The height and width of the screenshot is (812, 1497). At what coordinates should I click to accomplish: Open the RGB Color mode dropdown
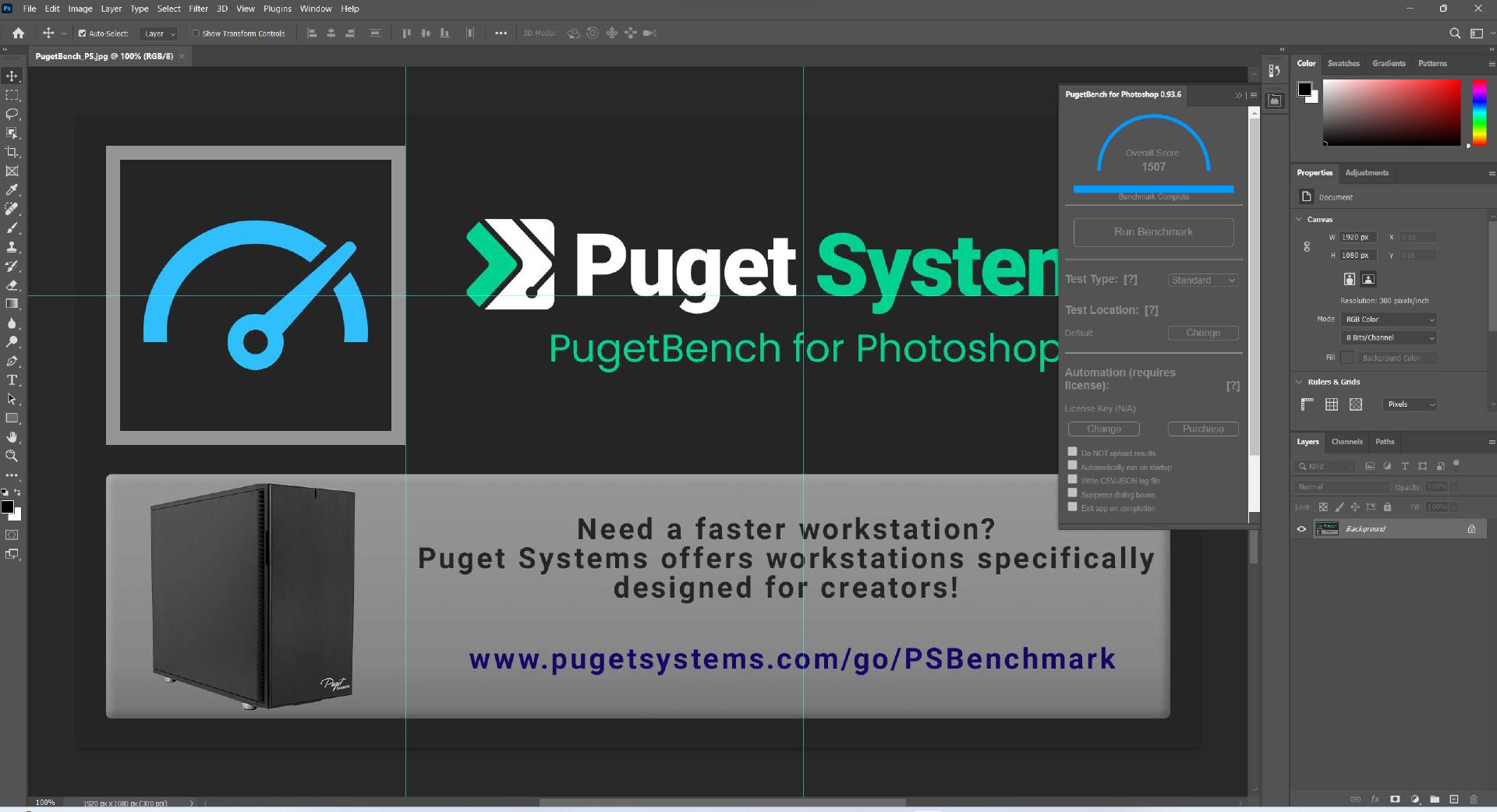click(x=1389, y=320)
